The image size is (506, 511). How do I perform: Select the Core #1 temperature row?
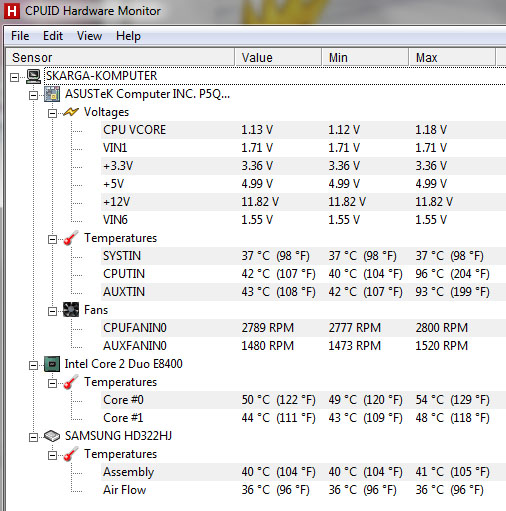tap(303, 418)
